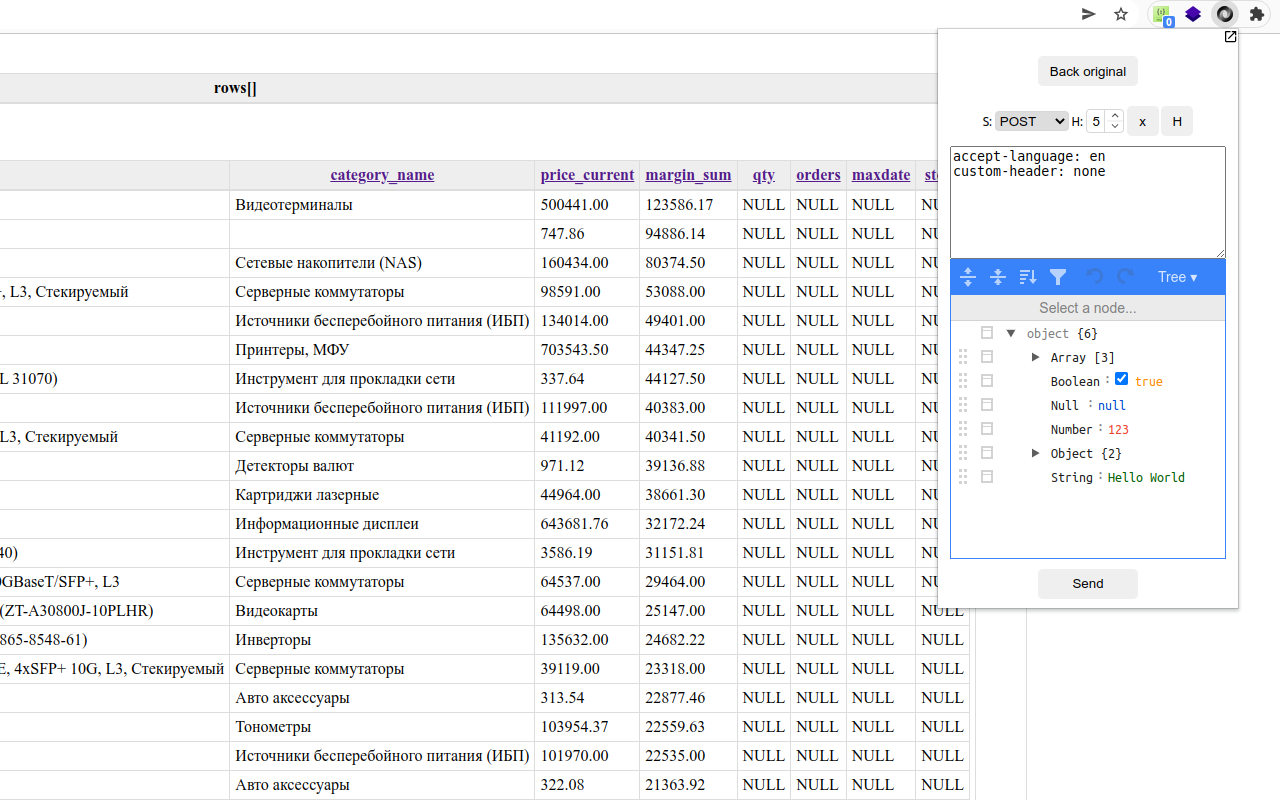Grab the drag handle of the Number row
The width and height of the screenshot is (1280, 800).
[x=963, y=429]
